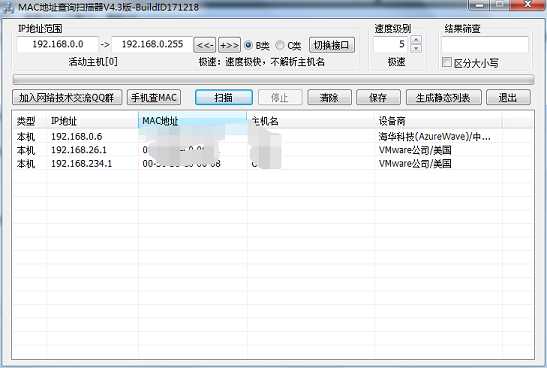The image size is (547, 368).
Task: Start scanning with the 扫描 button
Action: (x=224, y=97)
